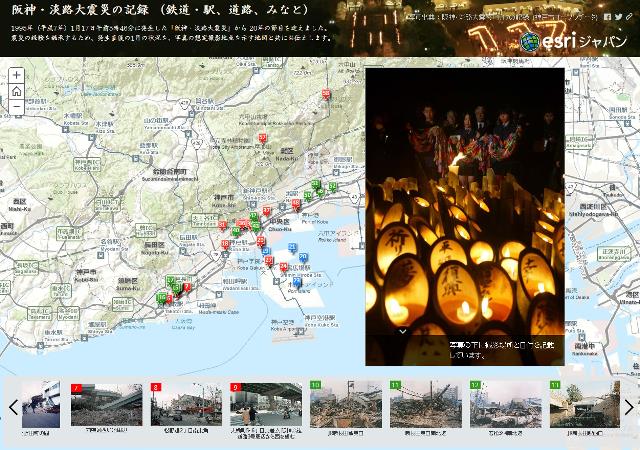Select green map marker 17
640x450 pixels.
coord(170,280)
